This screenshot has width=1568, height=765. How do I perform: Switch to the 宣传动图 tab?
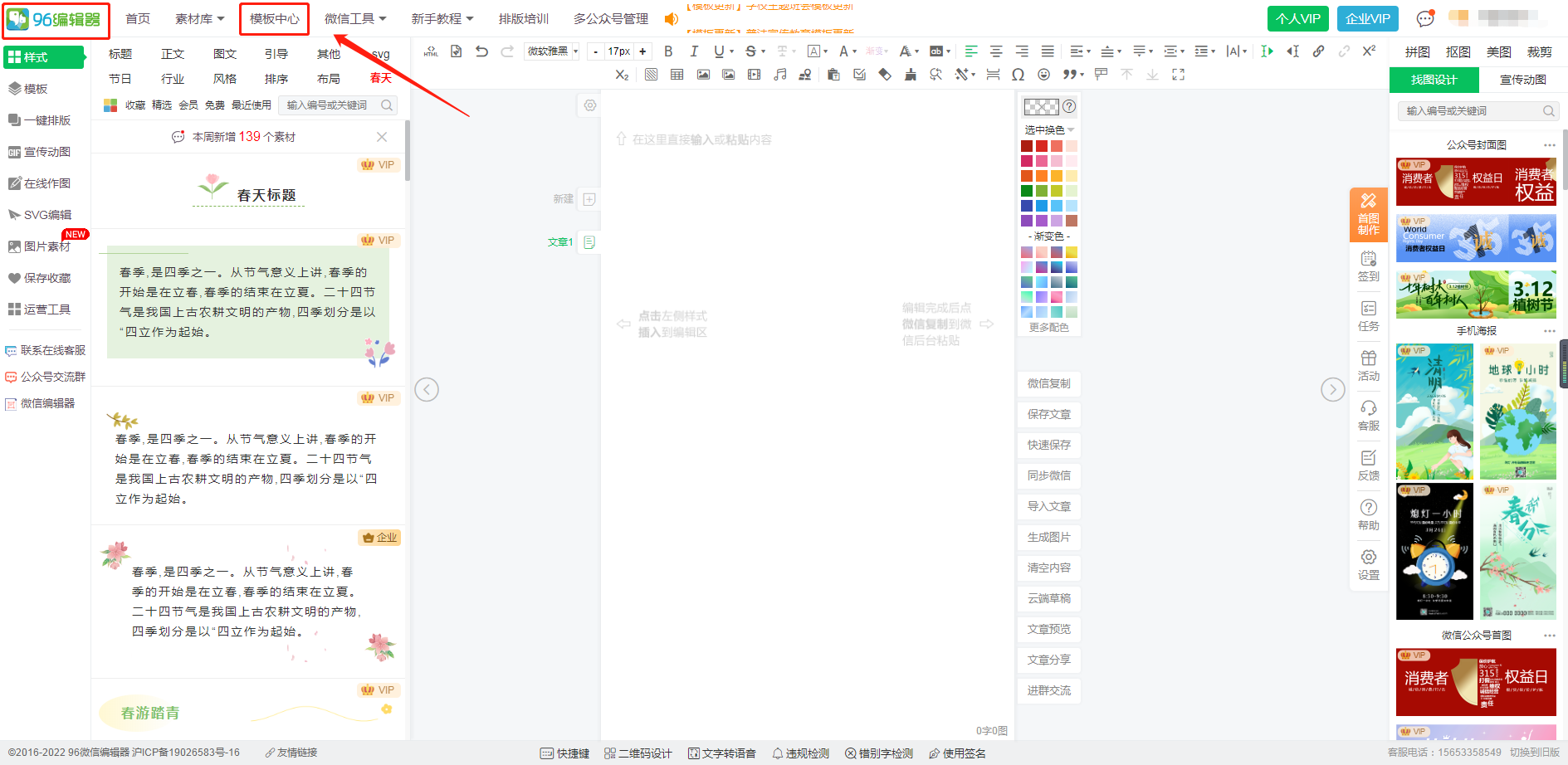(x=1522, y=80)
